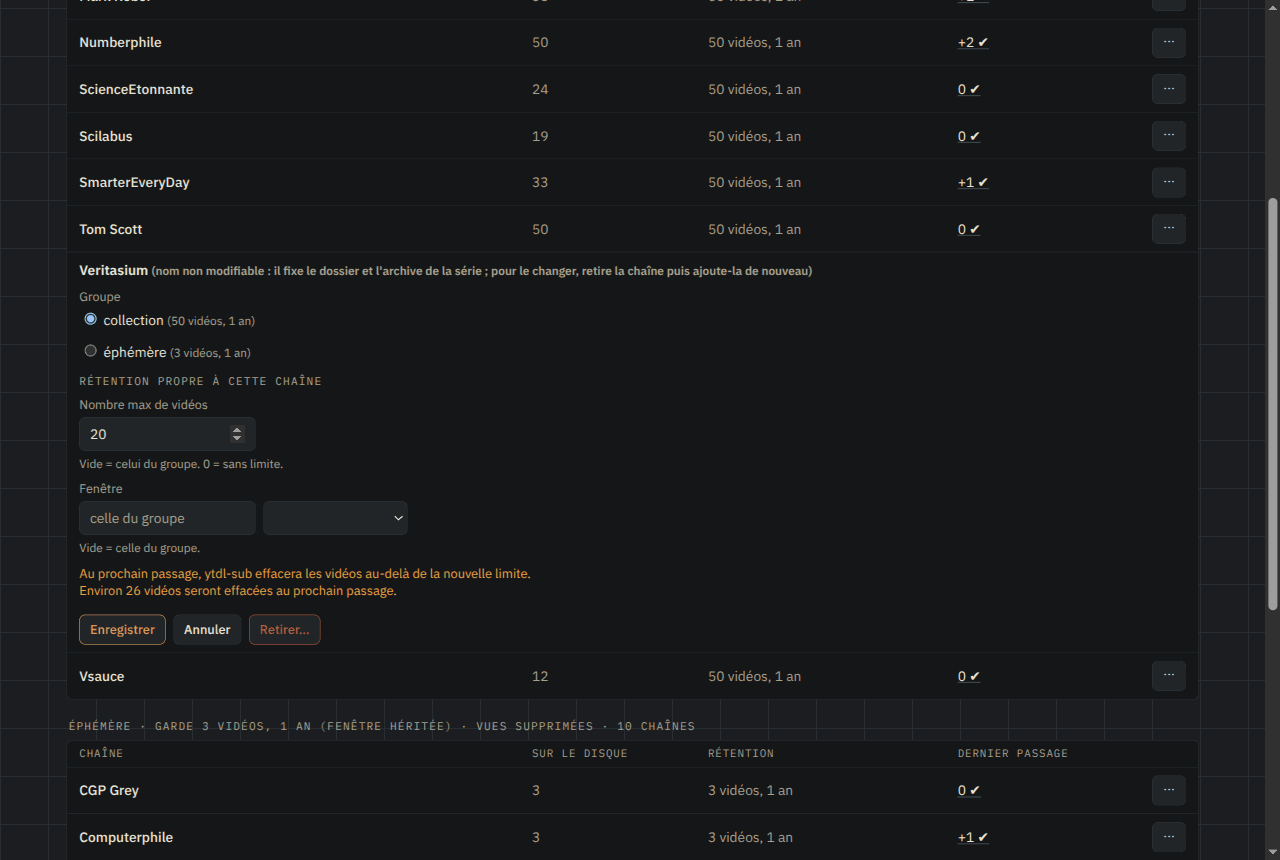Select the collection group radio button
The image size is (1280, 860).
[x=91, y=319]
